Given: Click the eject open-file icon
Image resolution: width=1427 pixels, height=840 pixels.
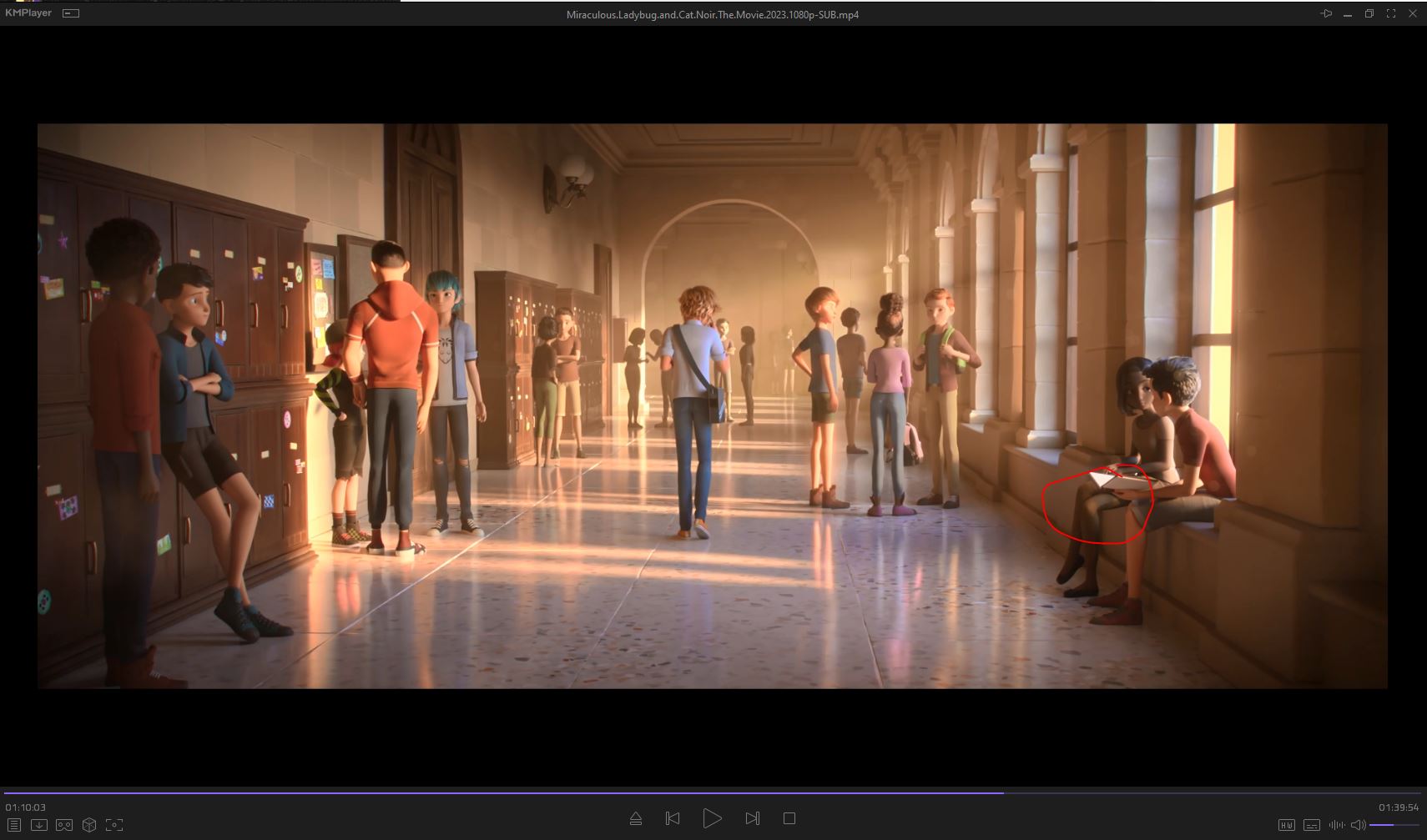Looking at the screenshot, I should click(x=636, y=818).
